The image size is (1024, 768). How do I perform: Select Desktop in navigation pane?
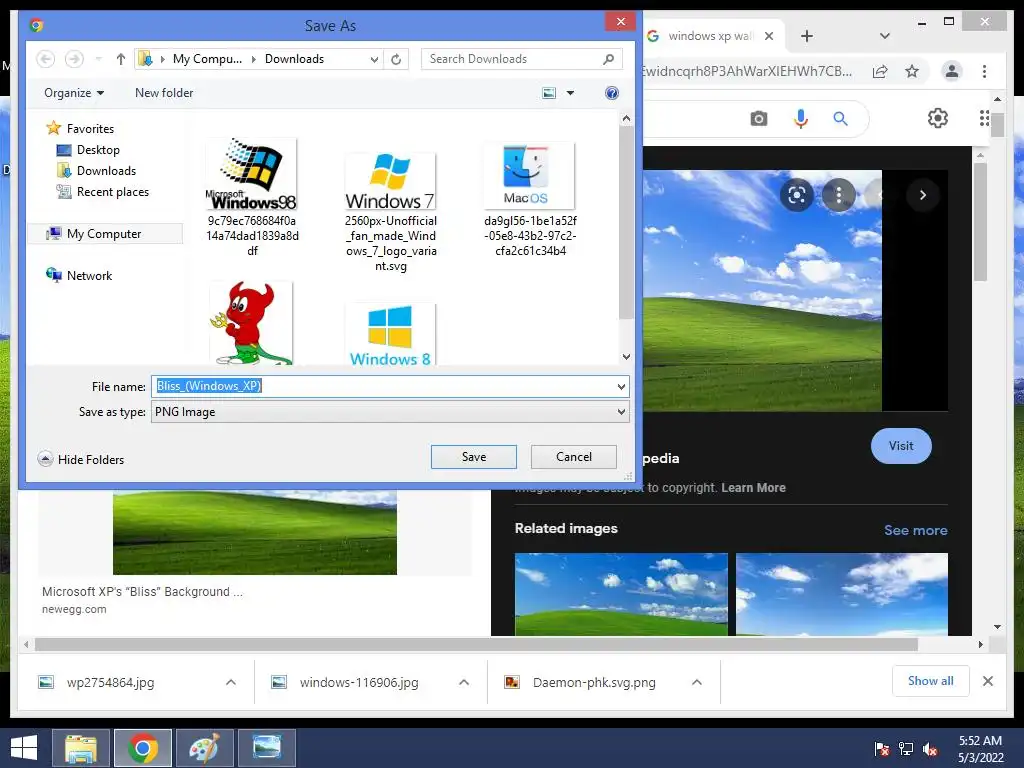[x=89, y=150]
